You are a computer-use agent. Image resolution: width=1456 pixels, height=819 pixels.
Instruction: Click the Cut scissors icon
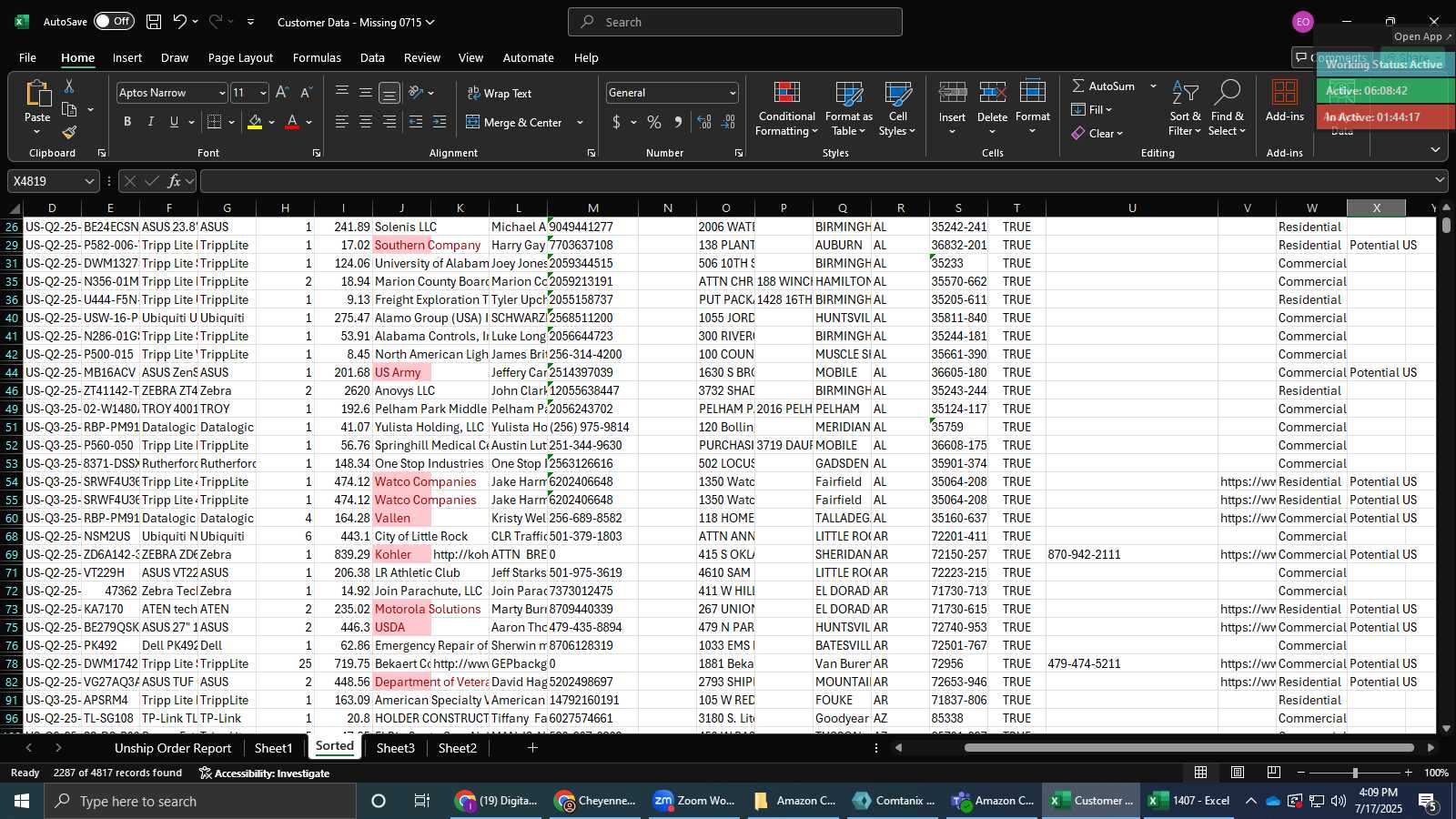pyautogui.click(x=69, y=86)
